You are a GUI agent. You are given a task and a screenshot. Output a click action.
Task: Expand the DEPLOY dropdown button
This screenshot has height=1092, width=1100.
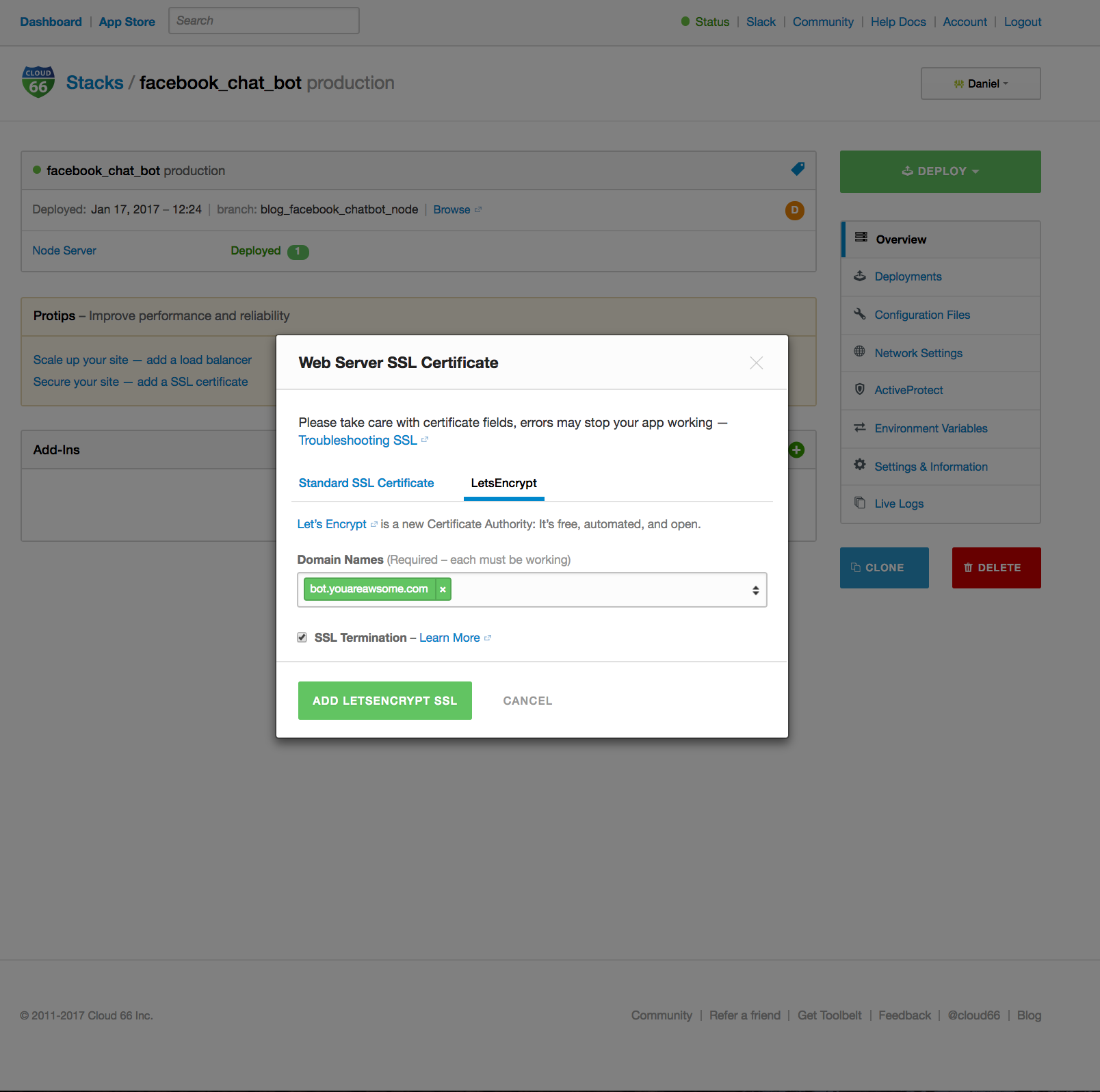941,172
